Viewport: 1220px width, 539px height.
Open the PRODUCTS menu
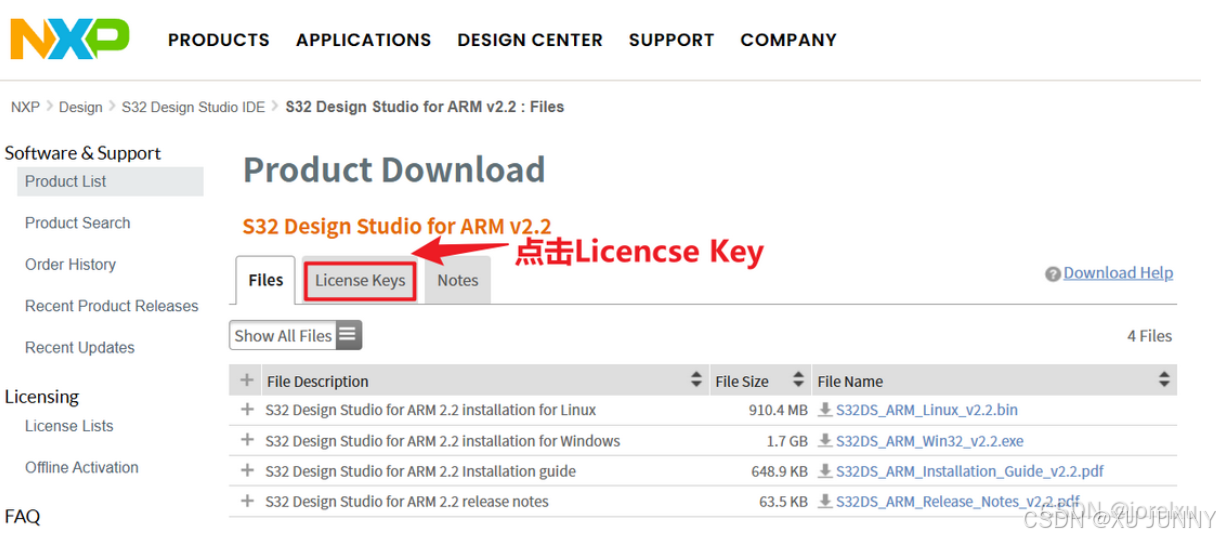tap(219, 40)
